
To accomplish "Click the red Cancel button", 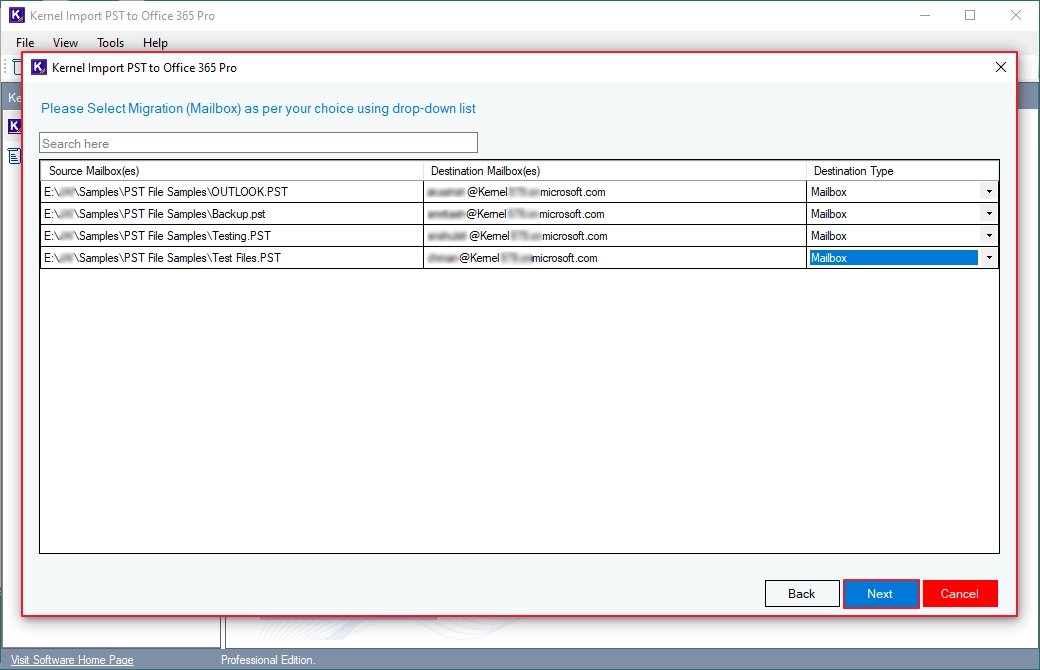I will [960, 594].
